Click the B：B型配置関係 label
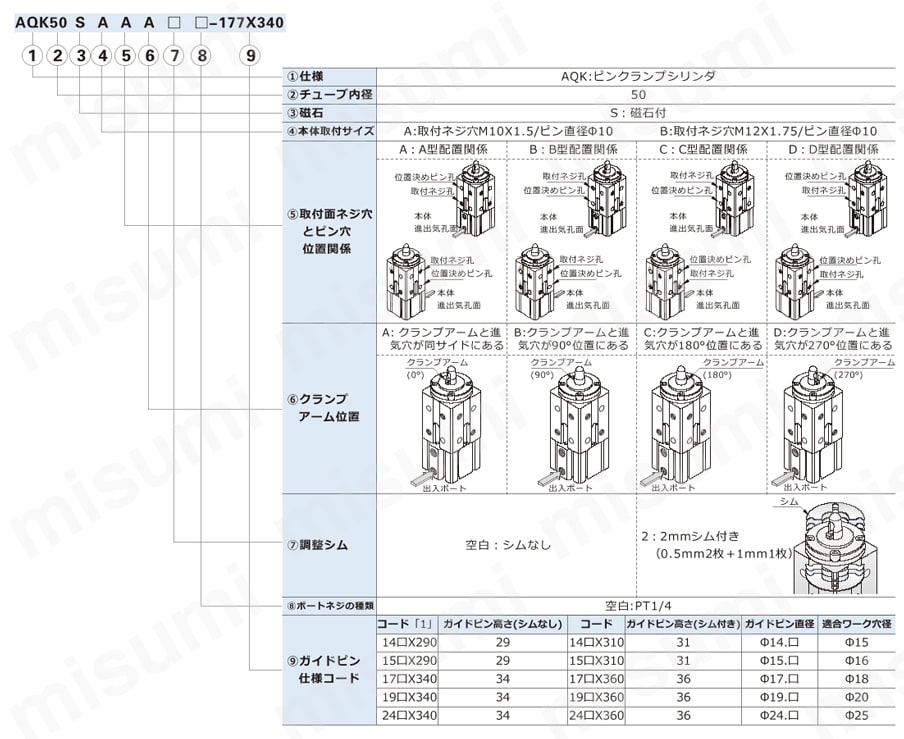The height and width of the screenshot is (739, 904). (573, 149)
